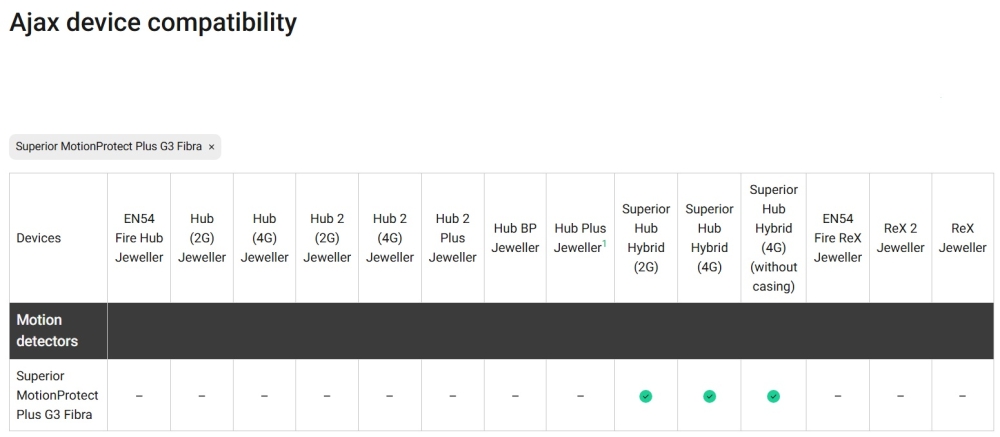Click the EN54 Fire ReX Jeweller column header
The height and width of the screenshot is (437, 1000).
pos(837,238)
